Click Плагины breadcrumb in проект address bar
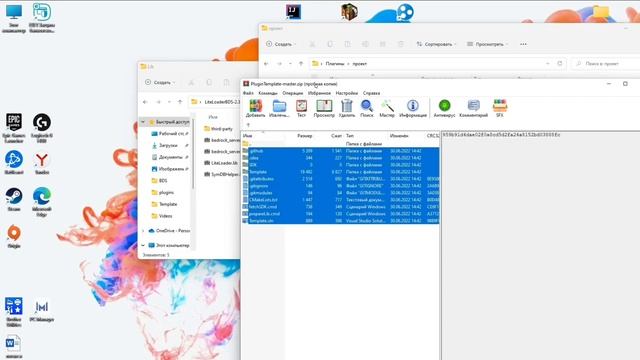Image resolution: width=640 pixels, height=360 pixels. (335, 64)
